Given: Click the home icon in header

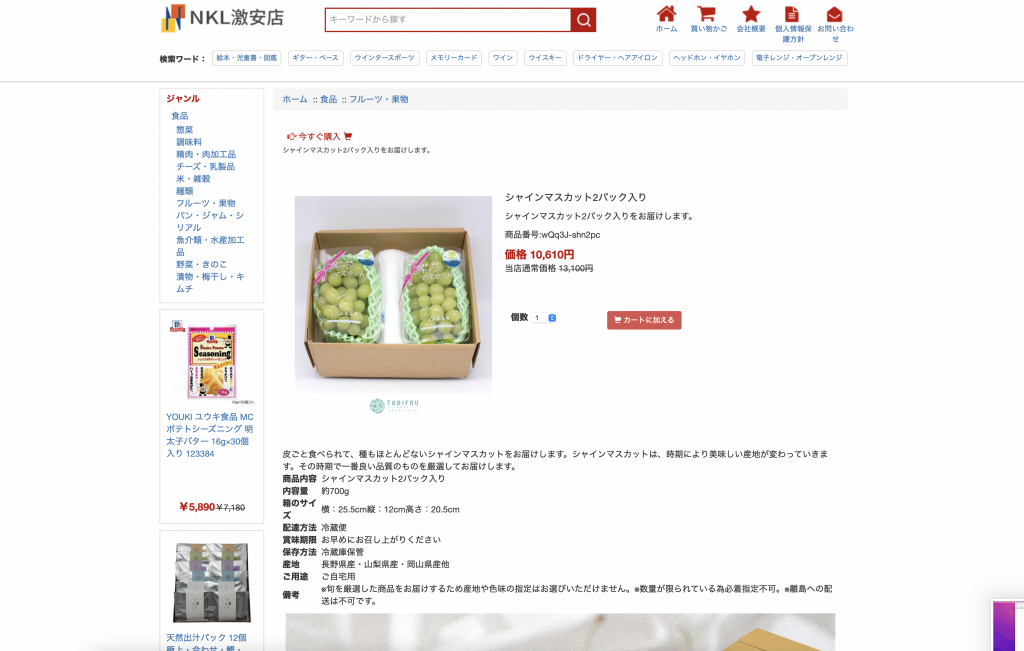Looking at the screenshot, I should 666,13.
